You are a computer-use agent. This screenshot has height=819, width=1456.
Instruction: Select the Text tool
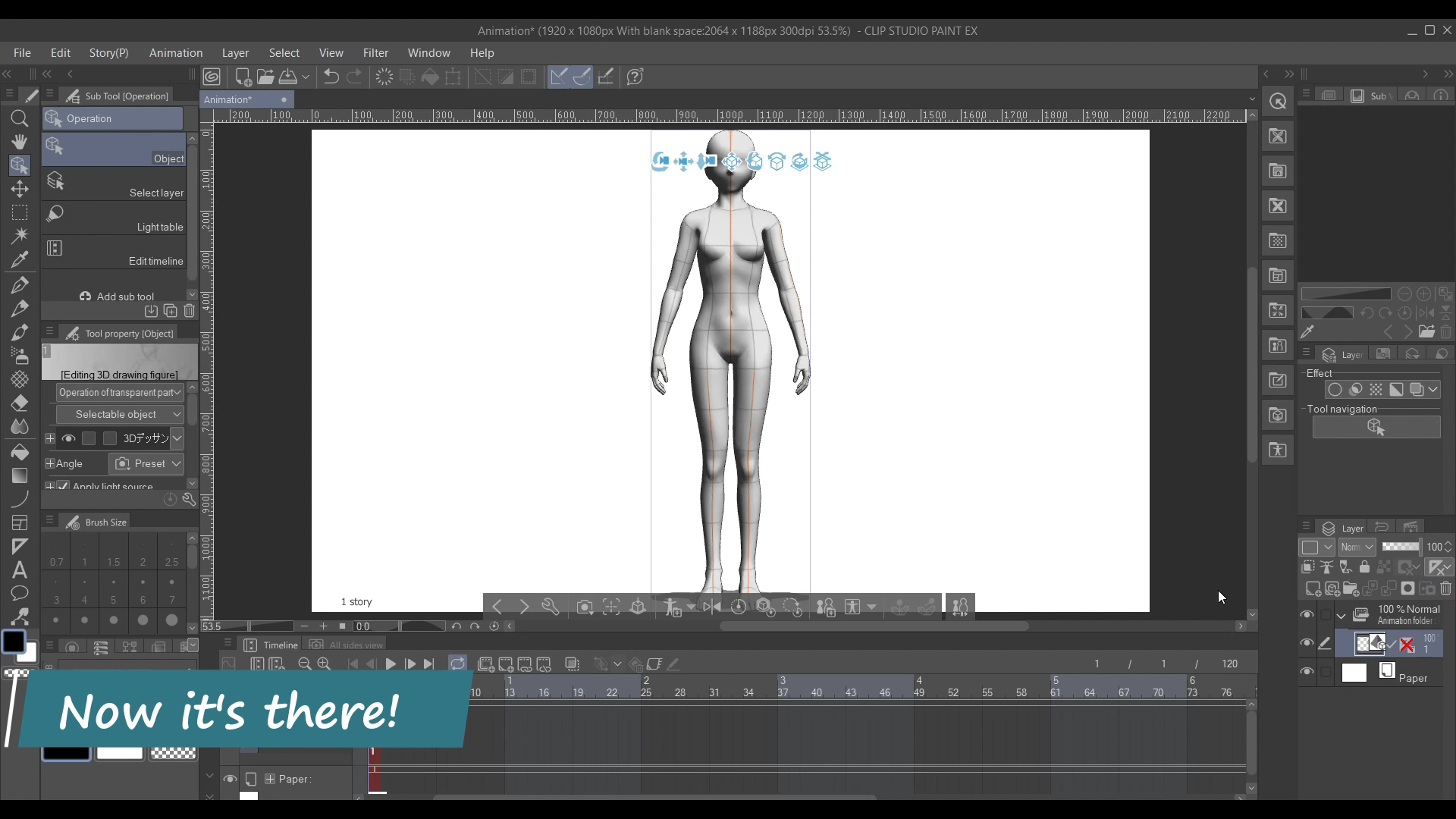tap(20, 570)
